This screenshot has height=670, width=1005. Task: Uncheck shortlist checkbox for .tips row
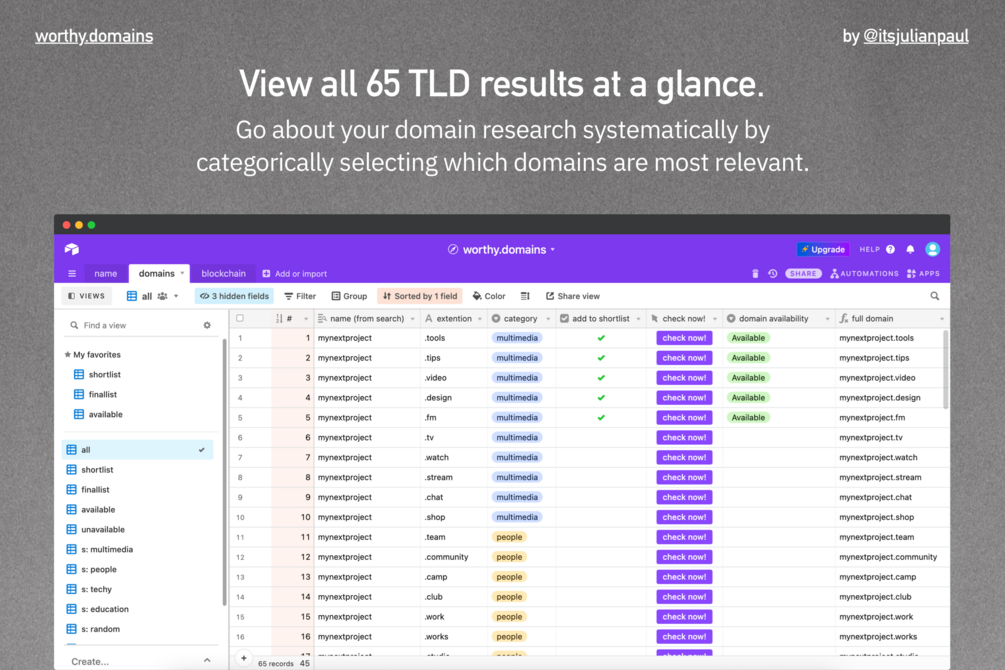pyautogui.click(x=601, y=358)
